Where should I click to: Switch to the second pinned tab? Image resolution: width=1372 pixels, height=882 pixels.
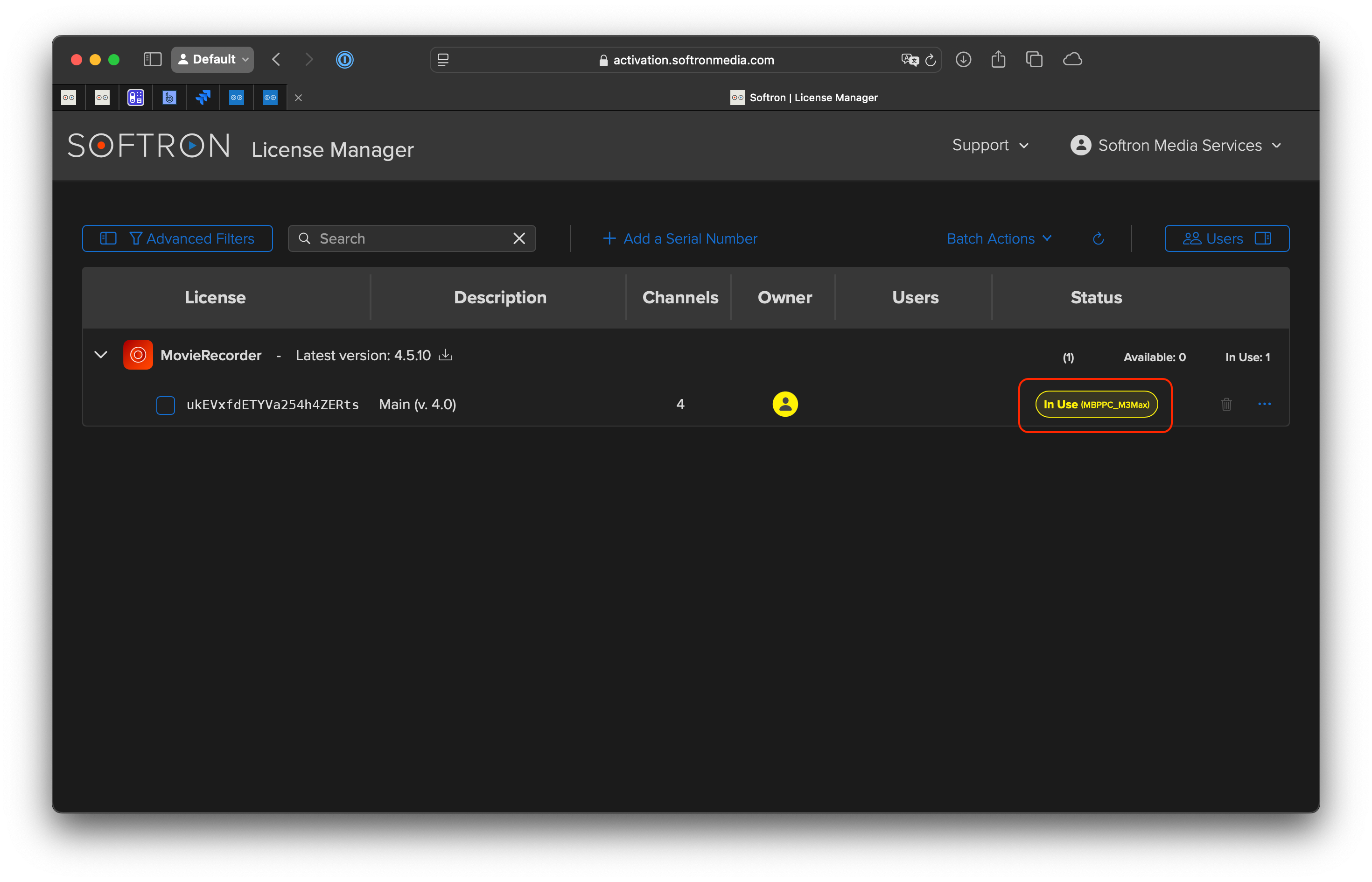tap(103, 98)
